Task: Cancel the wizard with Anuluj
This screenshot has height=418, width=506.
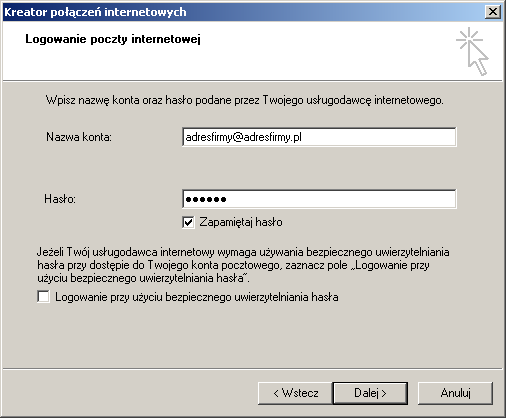Action: pos(455,393)
